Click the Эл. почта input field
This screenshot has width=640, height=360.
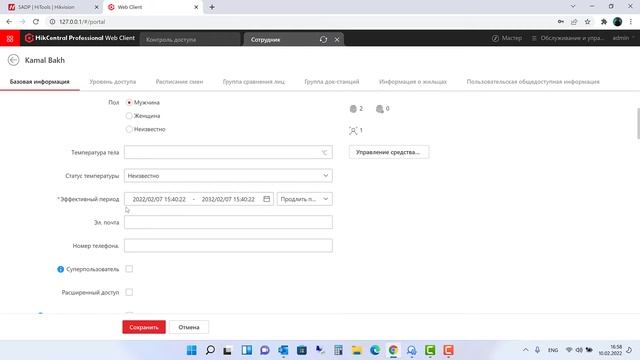228,222
